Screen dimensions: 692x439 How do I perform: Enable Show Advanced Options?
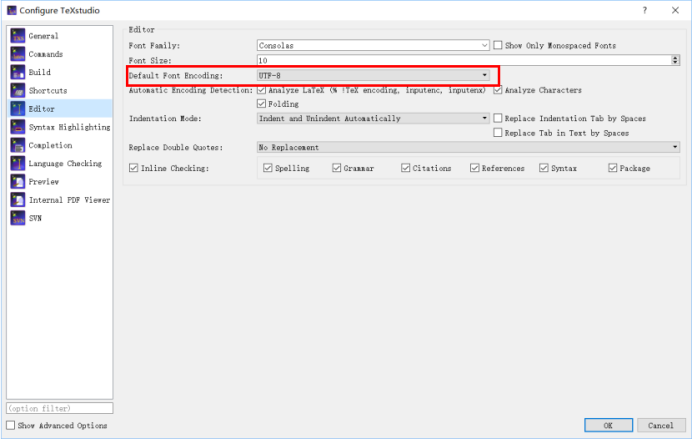[x=11, y=425]
